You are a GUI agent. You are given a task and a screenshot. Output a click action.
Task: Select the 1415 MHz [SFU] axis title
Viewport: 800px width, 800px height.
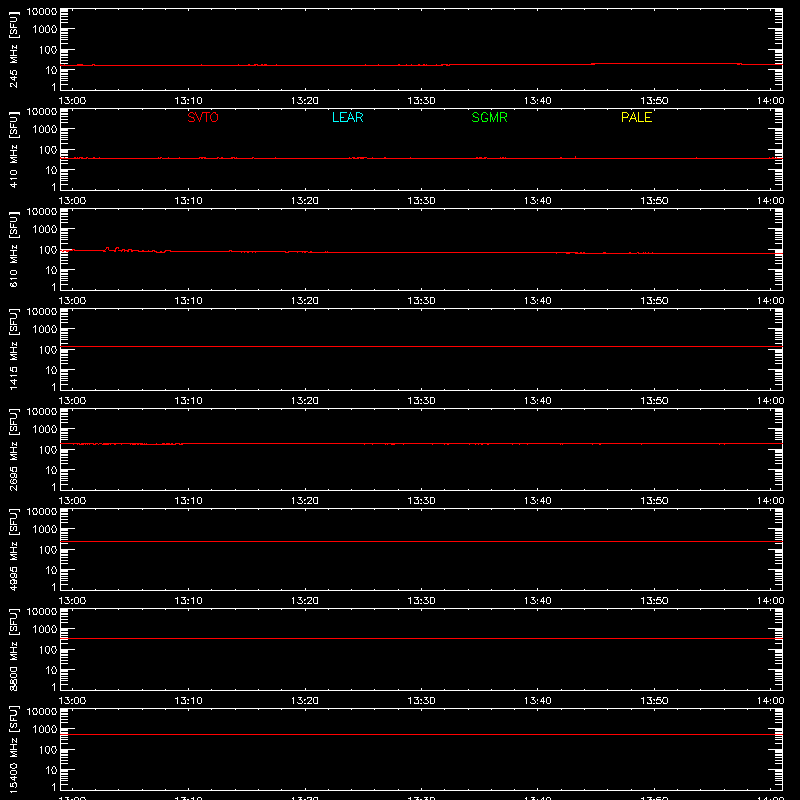click(13, 349)
